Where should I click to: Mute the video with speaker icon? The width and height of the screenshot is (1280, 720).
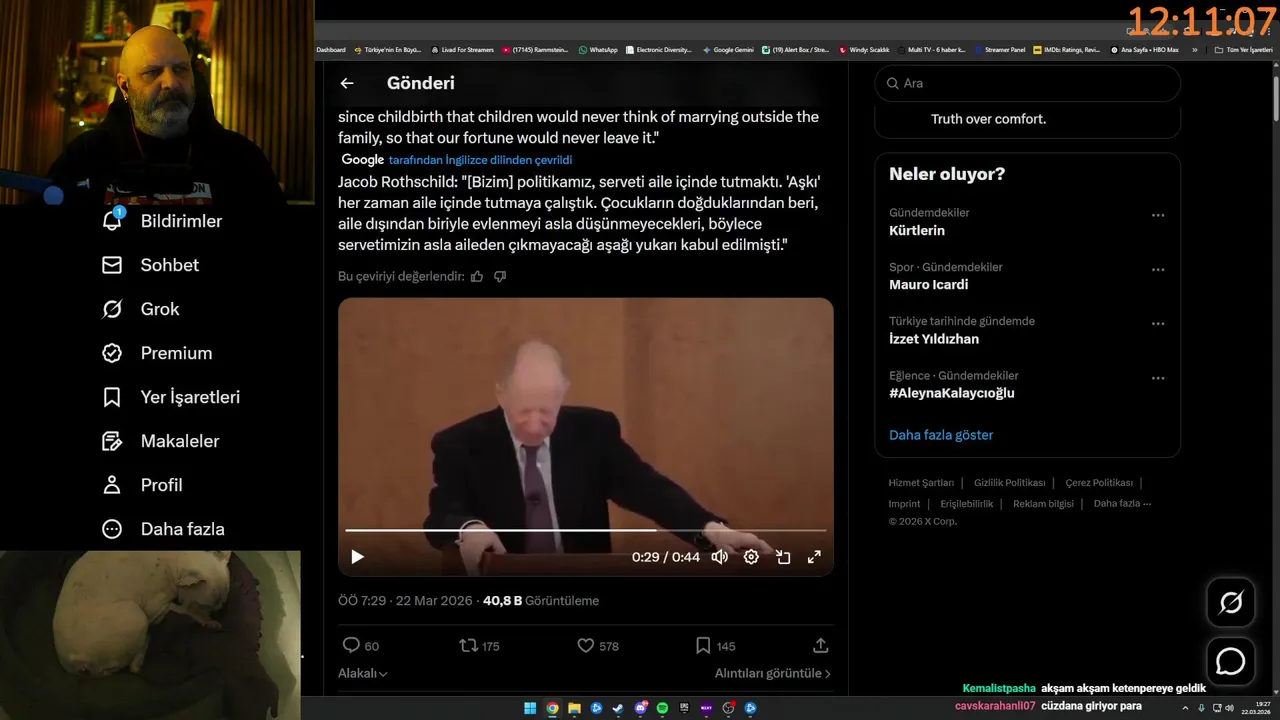pyautogui.click(x=719, y=557)
